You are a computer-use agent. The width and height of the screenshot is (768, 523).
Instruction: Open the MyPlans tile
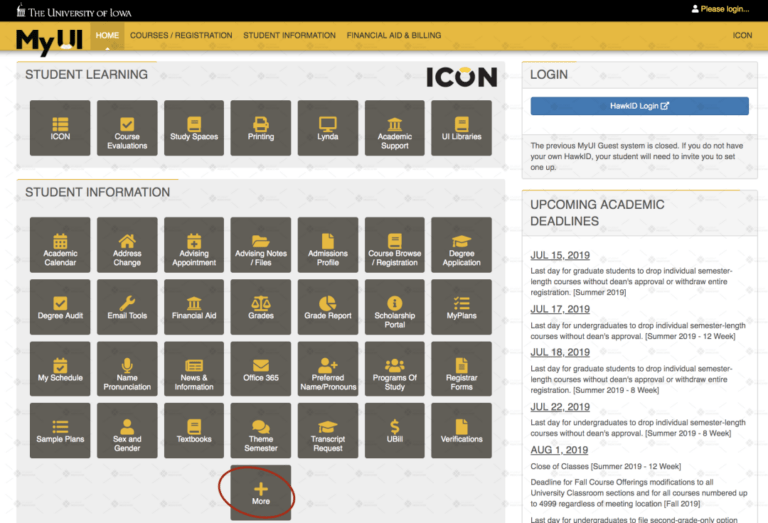(461, 307)
